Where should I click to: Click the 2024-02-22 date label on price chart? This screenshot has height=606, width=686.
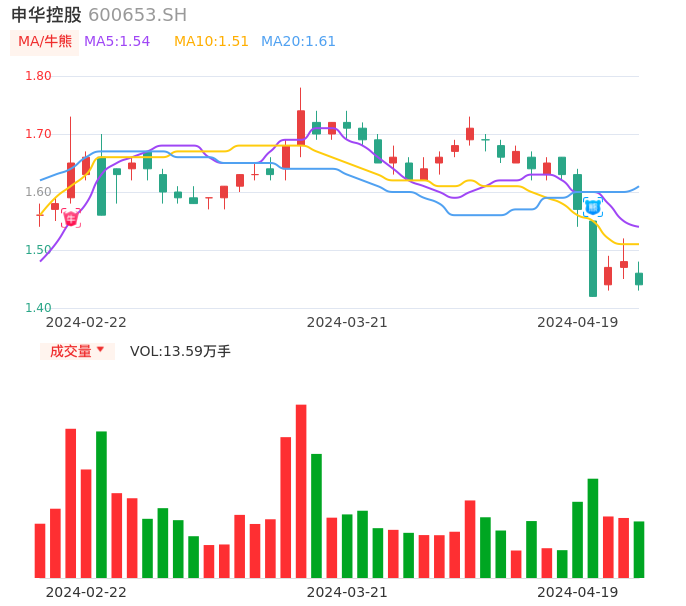[x=86, y=322]
